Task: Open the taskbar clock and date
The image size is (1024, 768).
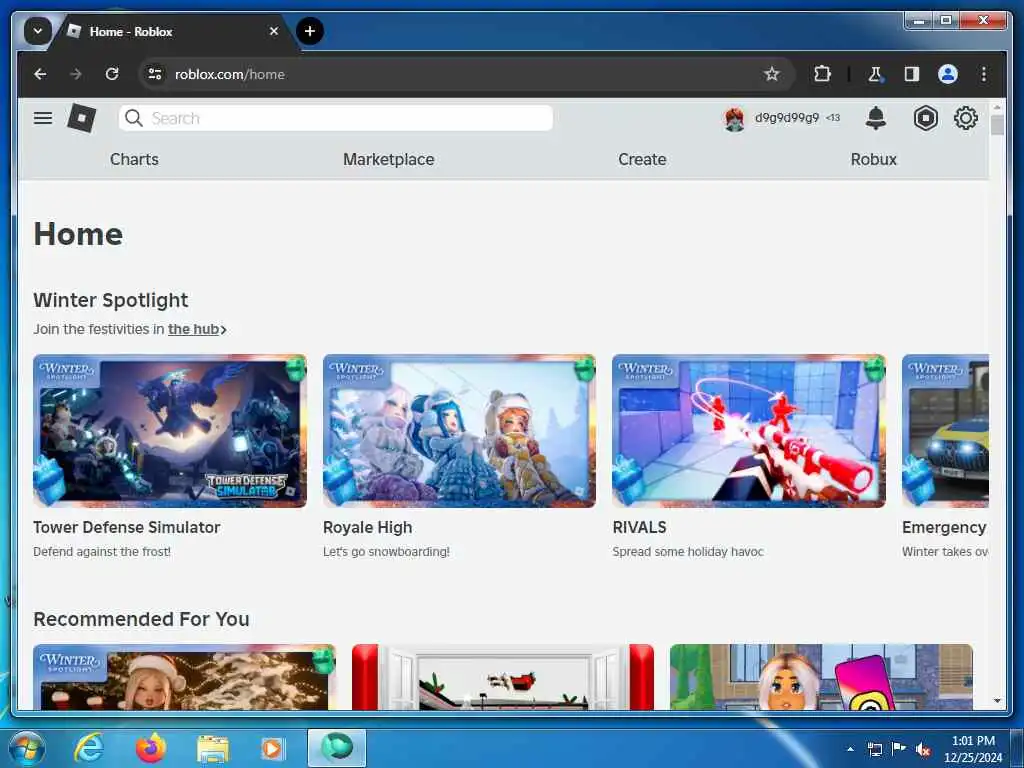Action: (x=972, y=749)
